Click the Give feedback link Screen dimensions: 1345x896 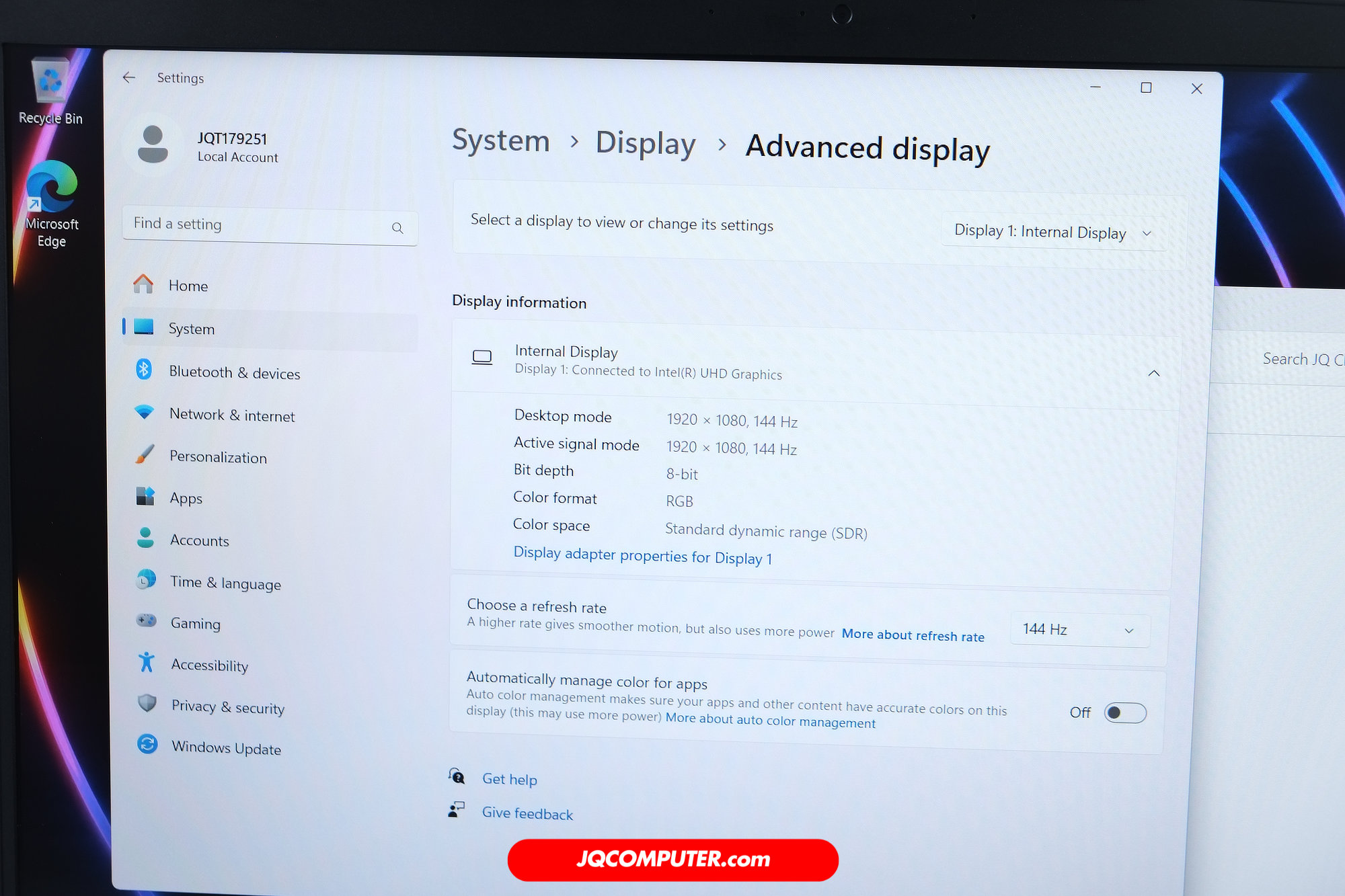pos(527,813)
